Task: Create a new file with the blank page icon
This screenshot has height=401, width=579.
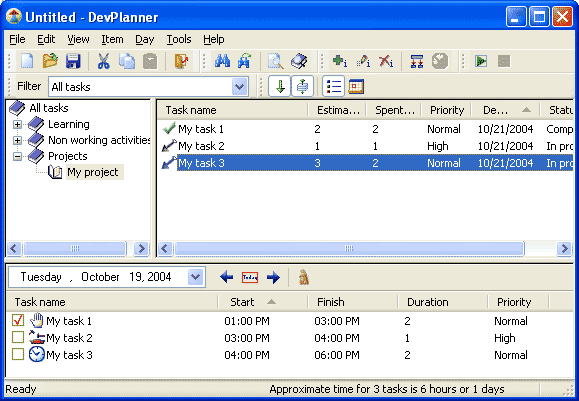Action: click(x=27, y=61)
